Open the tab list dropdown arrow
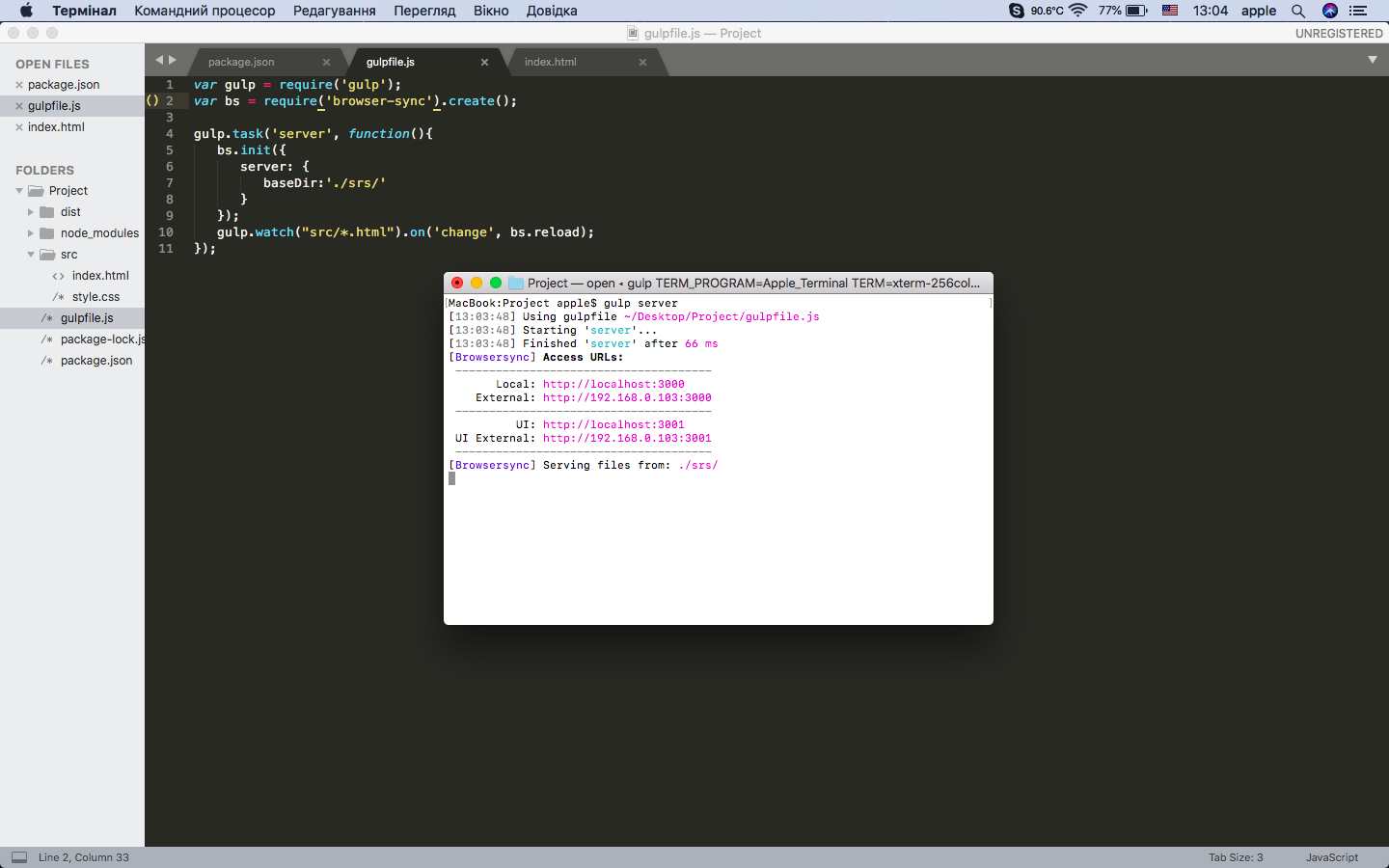 point(1373,60)
